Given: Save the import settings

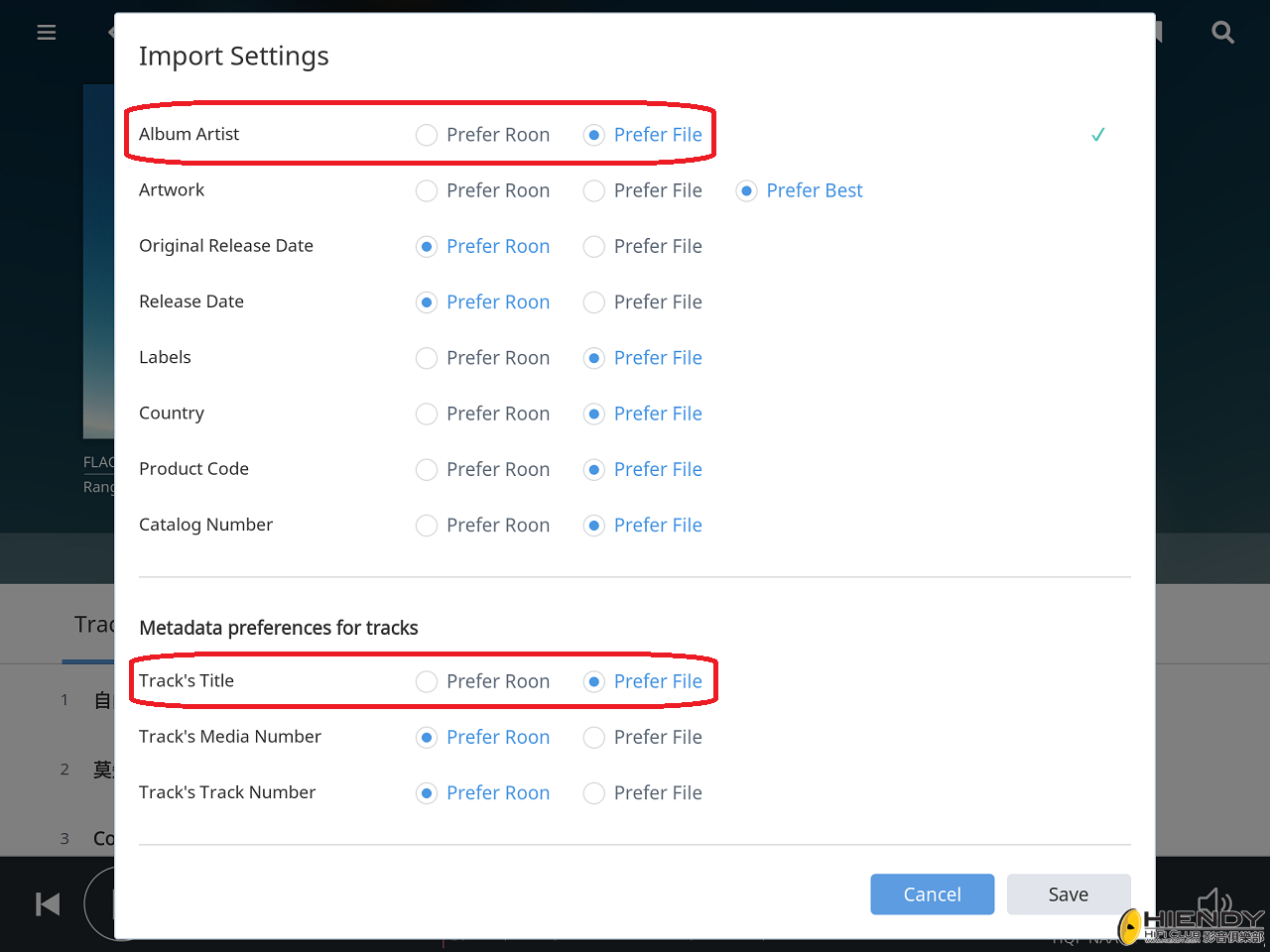Looking at the screenshot, I should (x=1068, y=894).
